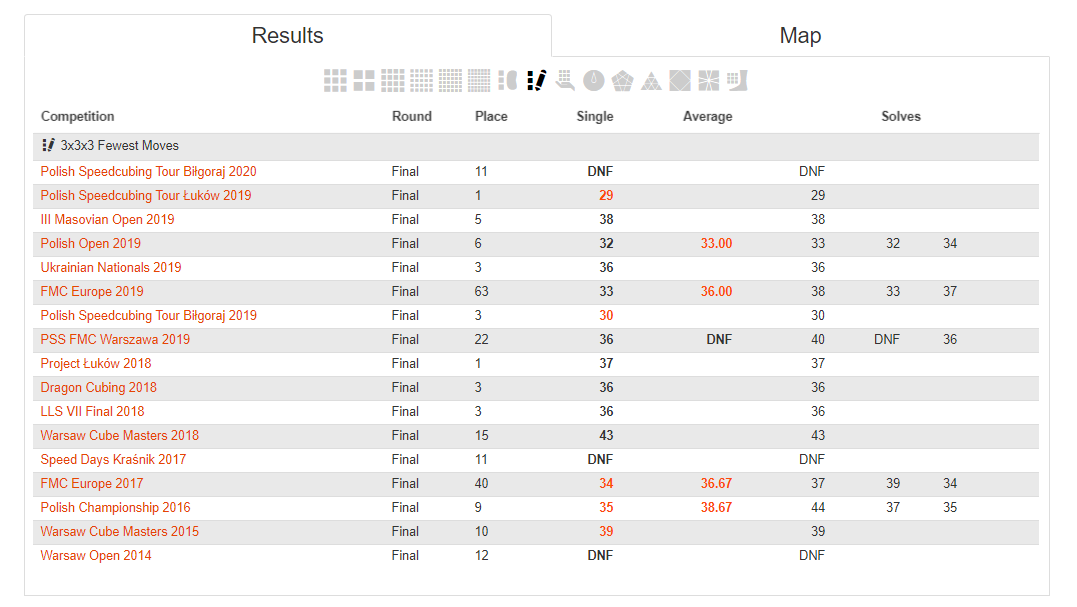1077x607 pixels.
Task: Select the 6x6x6 Cube event icon
Action: point(451,80)
